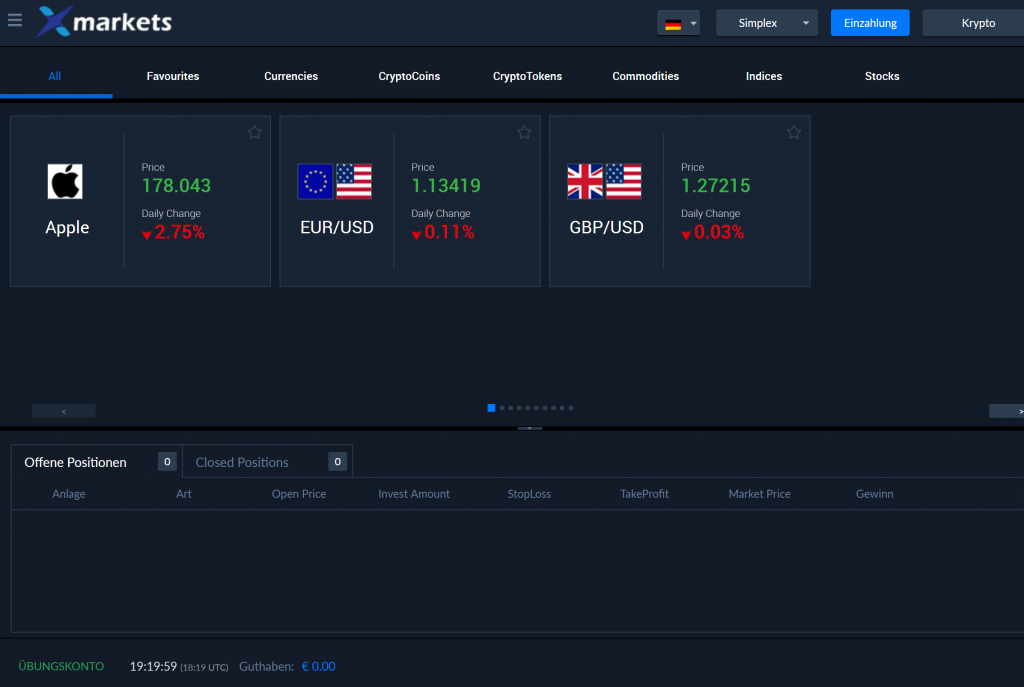Click the Art column header

click(x=184, y=494)
